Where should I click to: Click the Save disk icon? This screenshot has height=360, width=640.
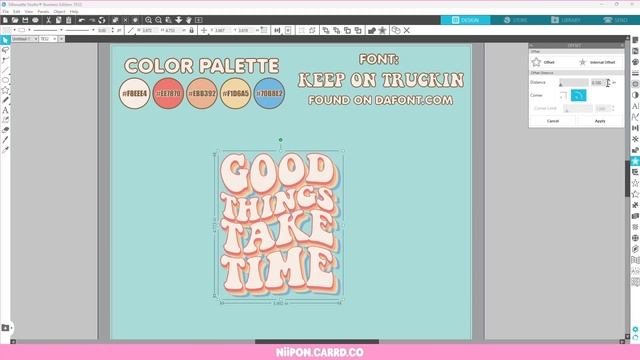point(25,20)
